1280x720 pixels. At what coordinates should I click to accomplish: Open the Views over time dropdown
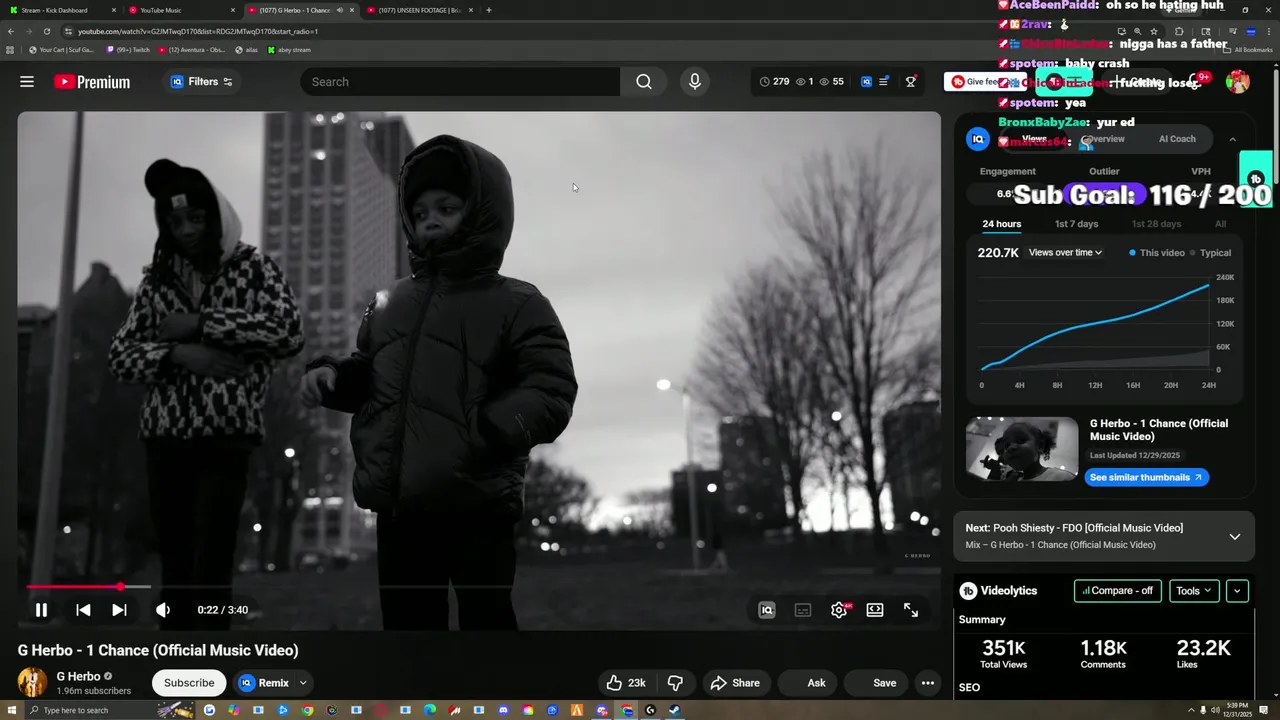tap(1065, 253)
